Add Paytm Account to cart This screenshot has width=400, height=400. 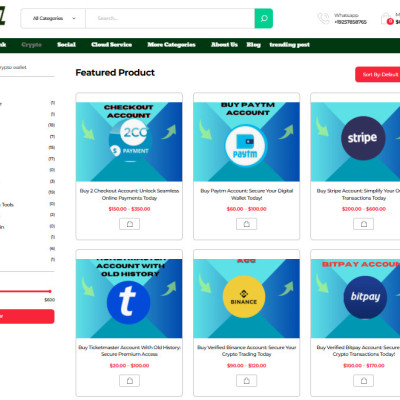[x=247, y=224]
